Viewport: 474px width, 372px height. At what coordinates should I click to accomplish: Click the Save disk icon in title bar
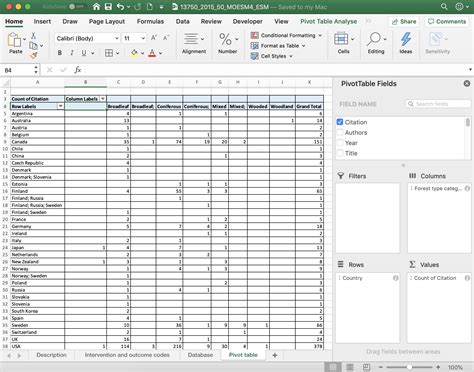108,7
